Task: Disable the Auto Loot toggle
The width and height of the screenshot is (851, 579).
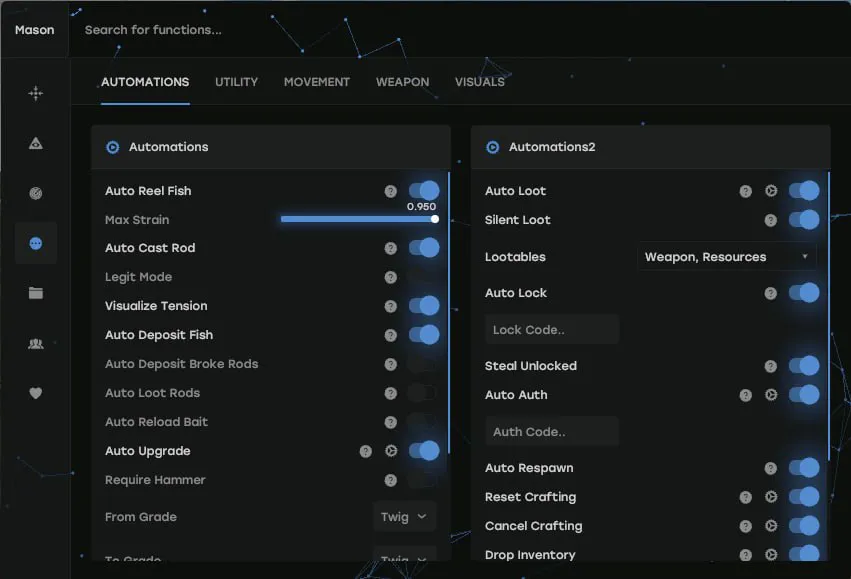Action: [804, 190]
